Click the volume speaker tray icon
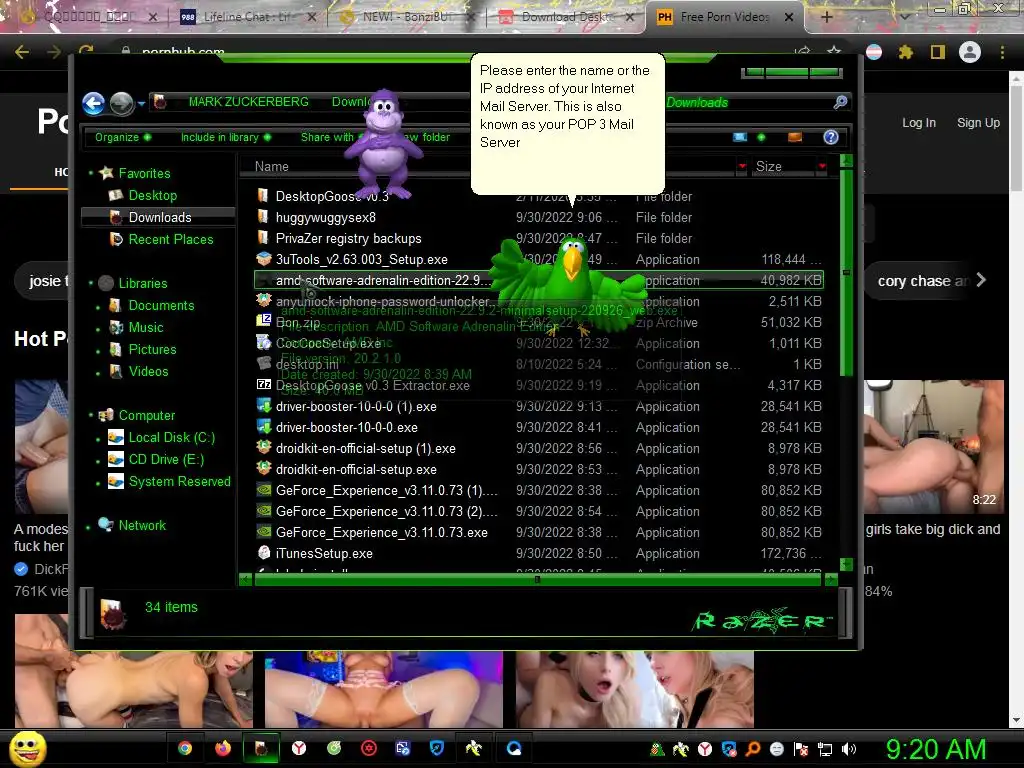 tap(849, 750)
